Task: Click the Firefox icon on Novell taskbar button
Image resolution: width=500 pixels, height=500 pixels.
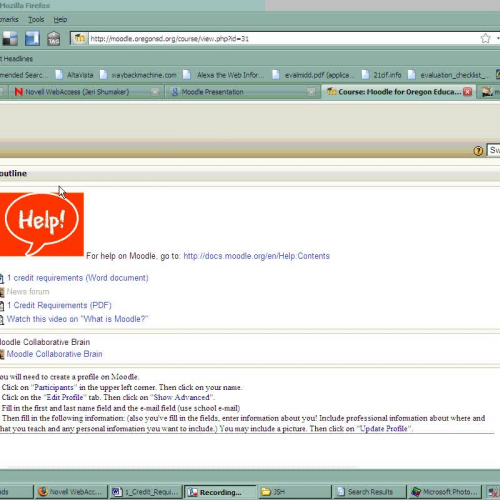Action: click(43, 492)
